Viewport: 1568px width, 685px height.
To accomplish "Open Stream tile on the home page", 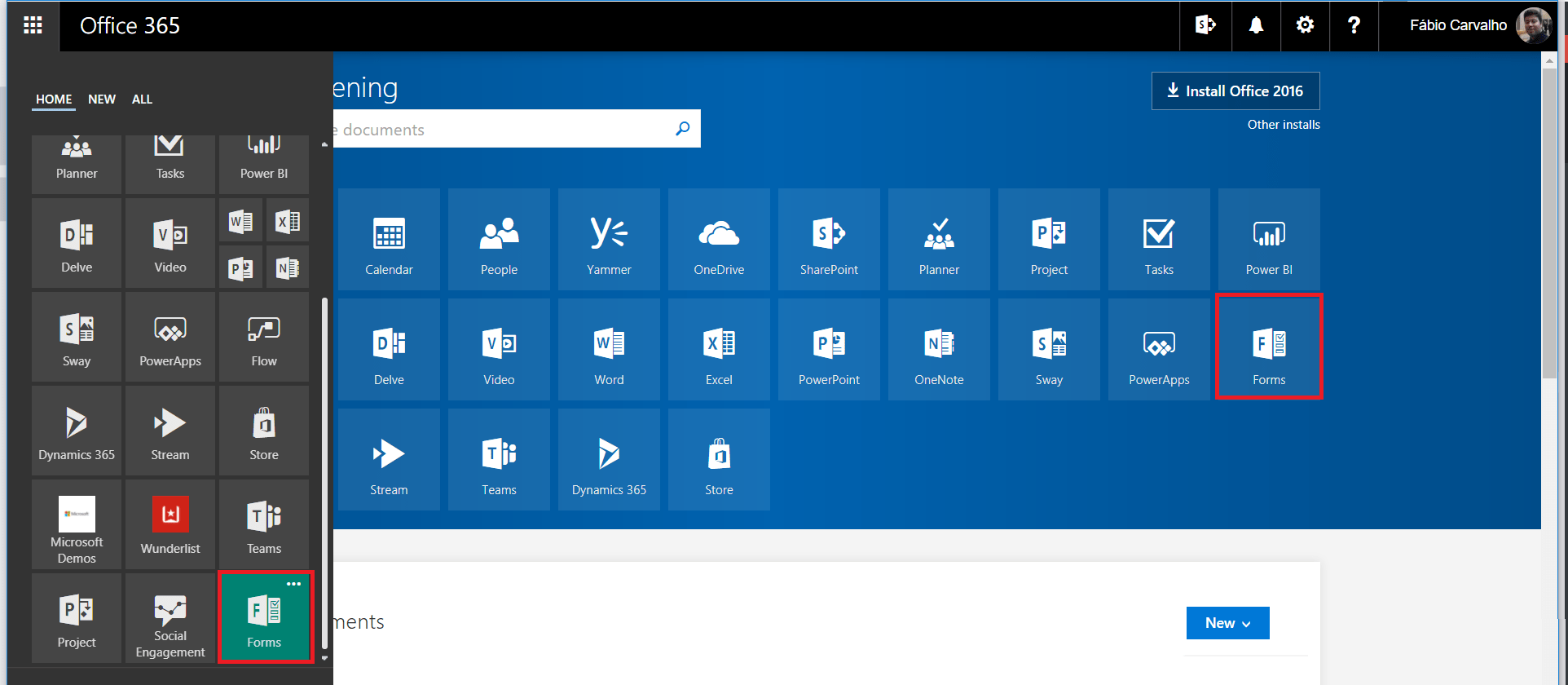I will point(389,459).
